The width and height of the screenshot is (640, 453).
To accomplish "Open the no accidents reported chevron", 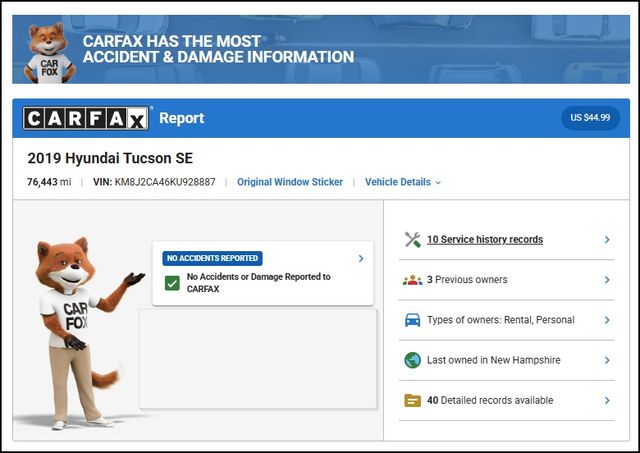I will click(361, 258).
